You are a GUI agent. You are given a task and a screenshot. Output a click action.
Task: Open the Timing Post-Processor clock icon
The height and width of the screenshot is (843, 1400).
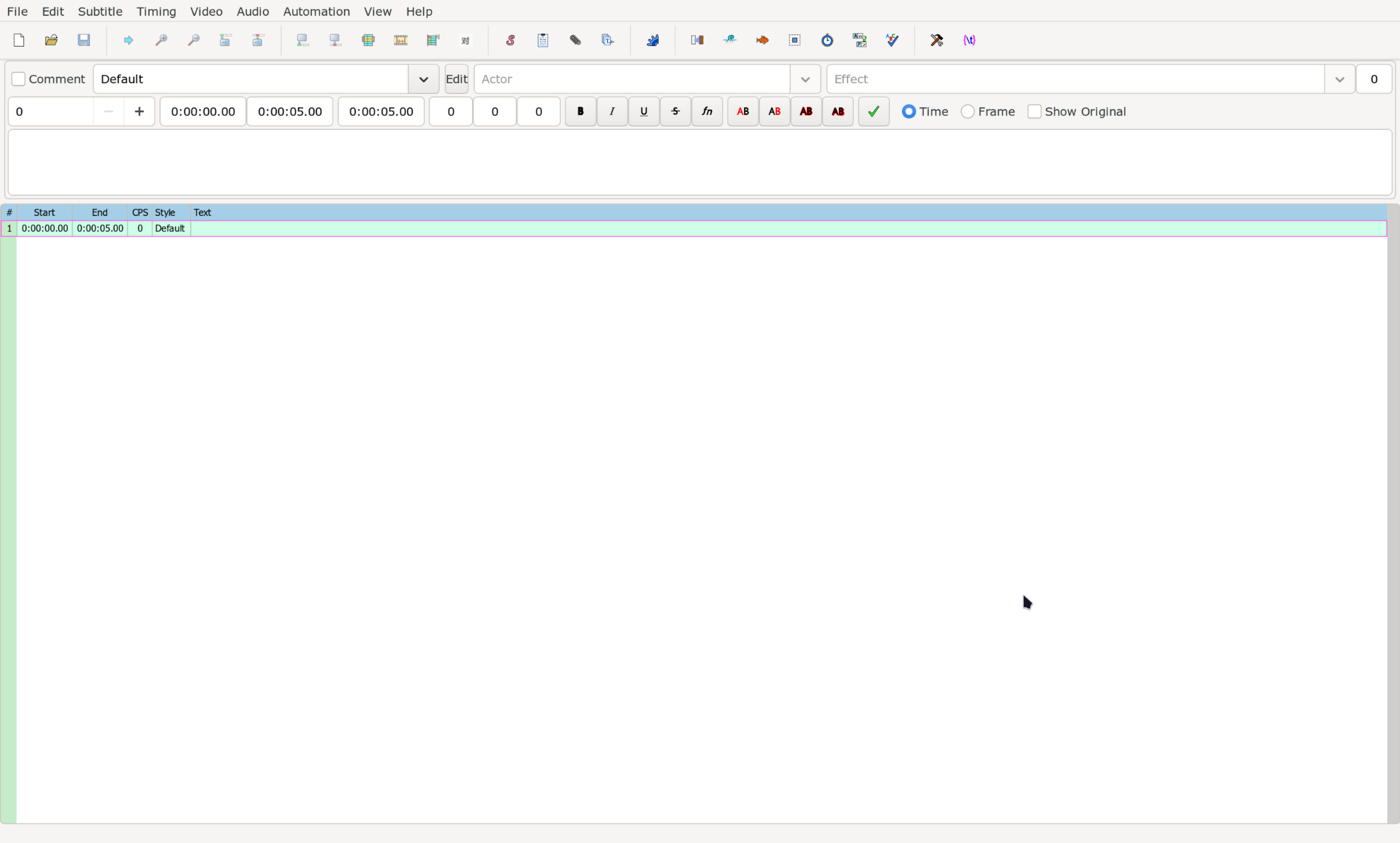(x=827, y=39)
